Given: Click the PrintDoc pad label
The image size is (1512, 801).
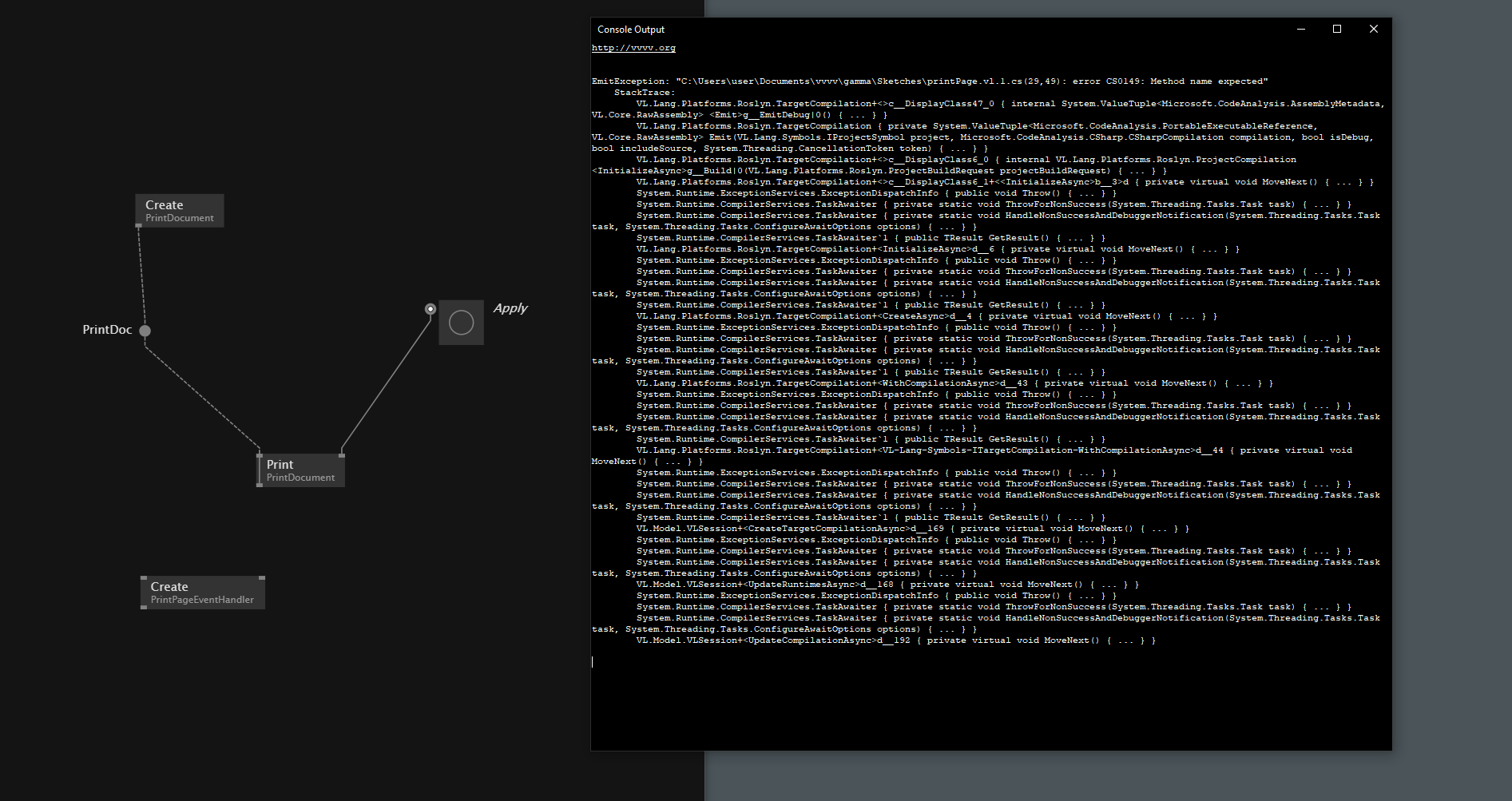Looking at the screenshot, I should [x=107, y=330].
